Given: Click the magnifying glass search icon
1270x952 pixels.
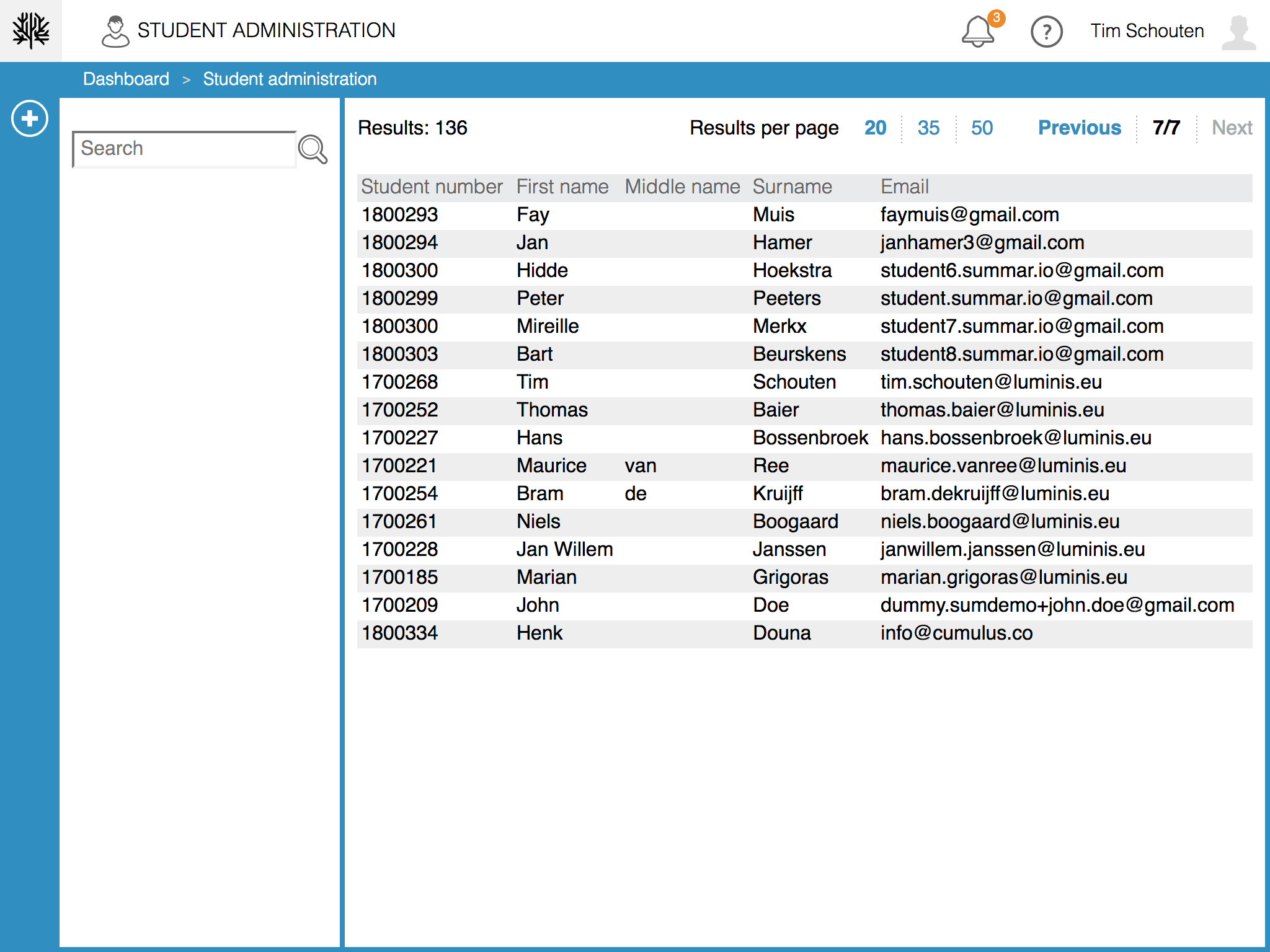Looking at the screenshot, I should coord(313,149).
